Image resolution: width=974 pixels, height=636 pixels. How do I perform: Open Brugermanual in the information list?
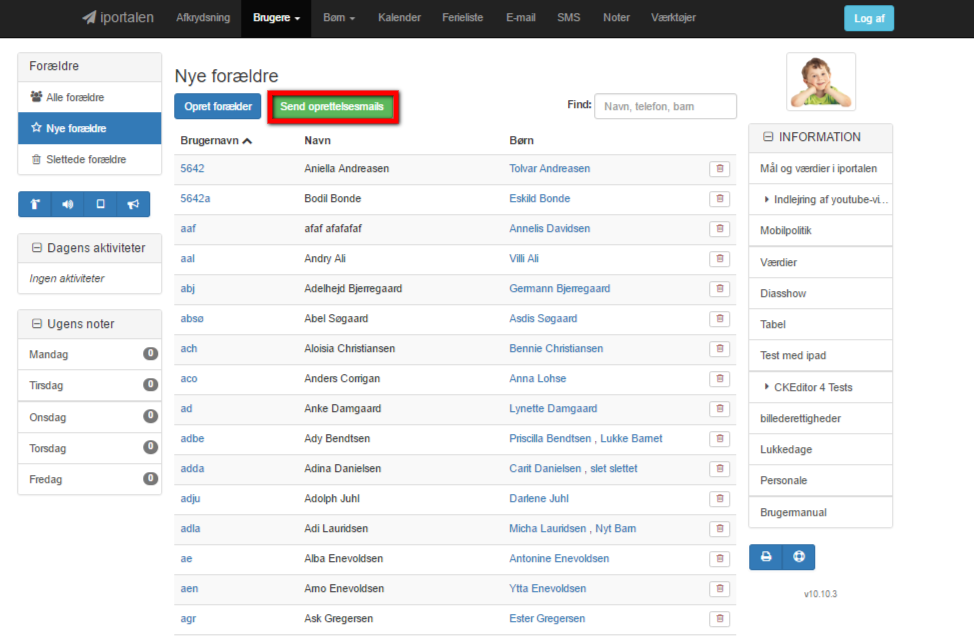(x=821, y=512)
